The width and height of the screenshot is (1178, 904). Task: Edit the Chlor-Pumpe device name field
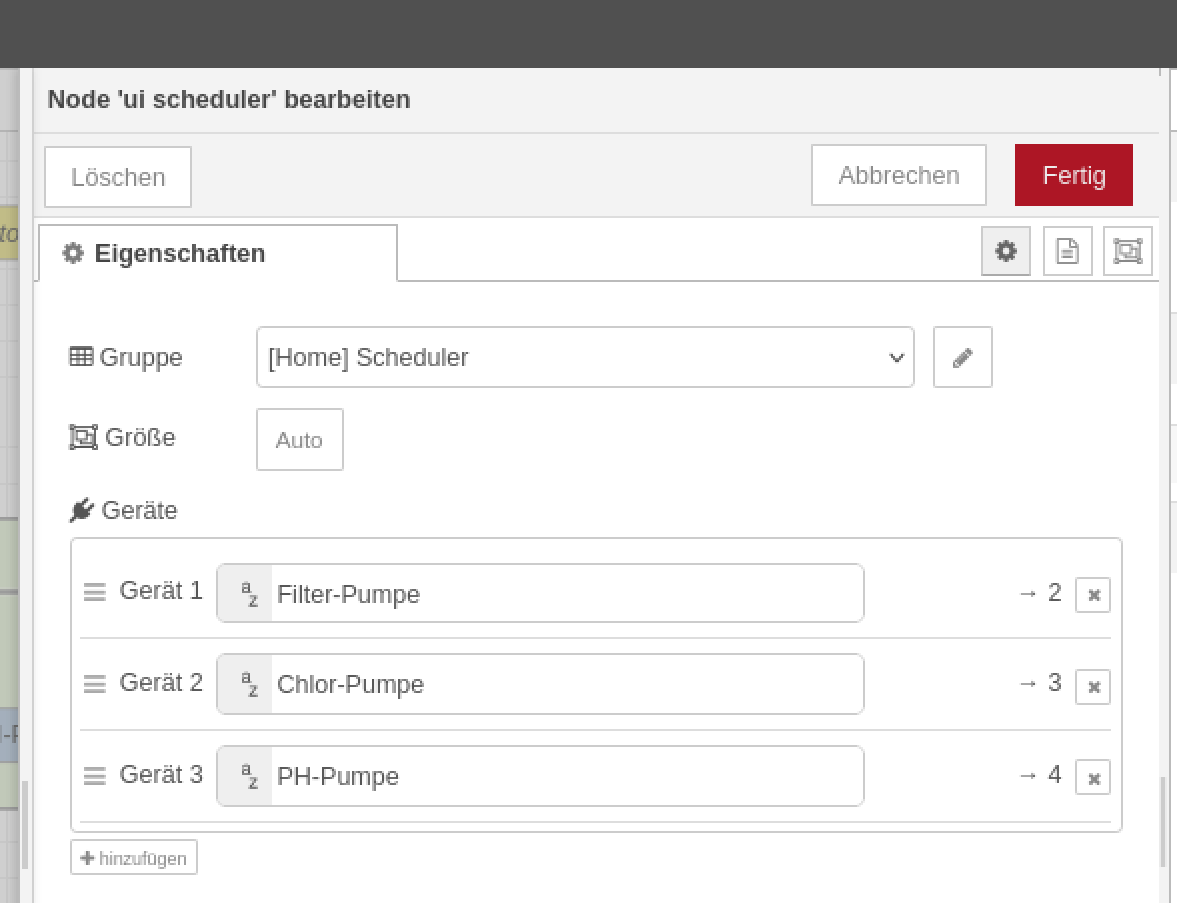pyautogui.click(x=567, y=685)
